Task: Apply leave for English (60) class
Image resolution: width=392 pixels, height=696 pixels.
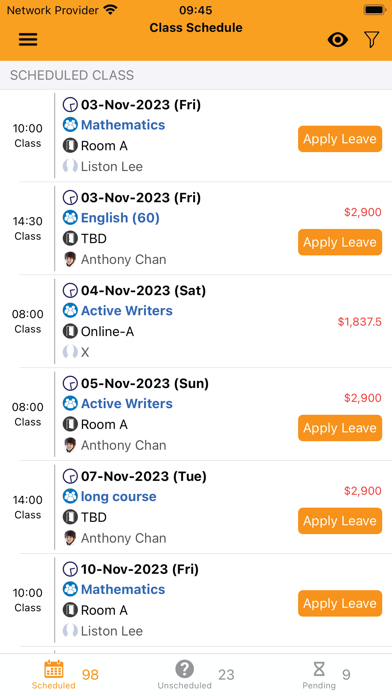Action: [x=340, y=242]
